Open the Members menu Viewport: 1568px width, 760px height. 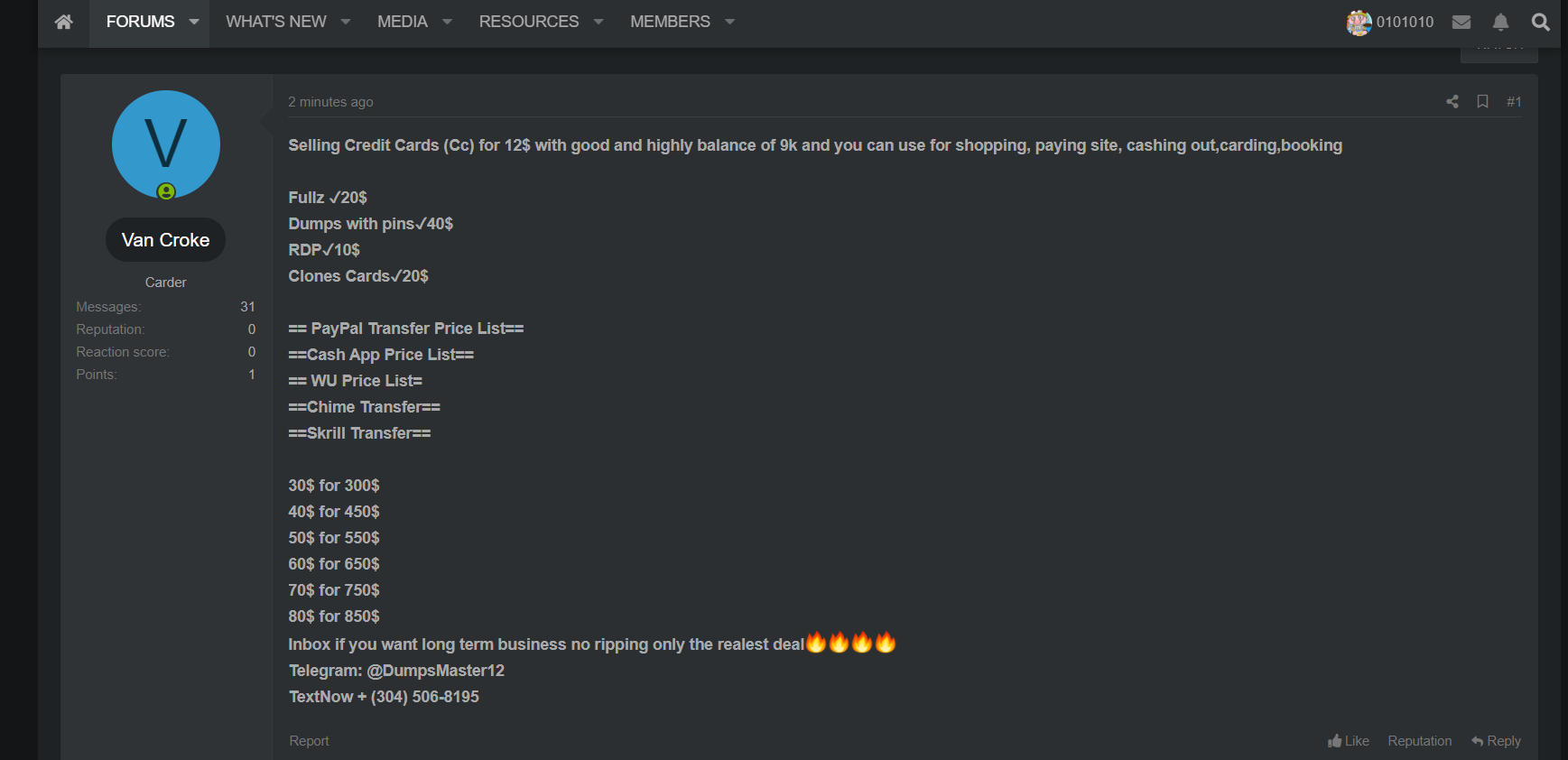click(670, 22)
